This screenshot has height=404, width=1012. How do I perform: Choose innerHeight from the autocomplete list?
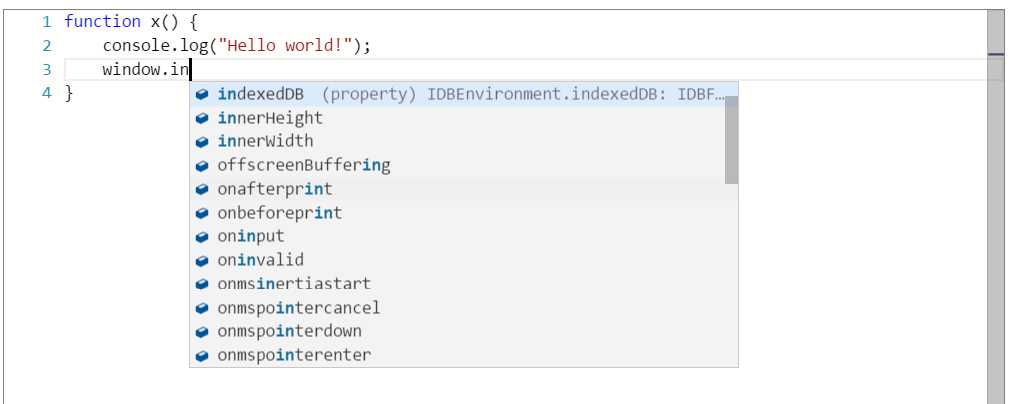pos(457,118)
